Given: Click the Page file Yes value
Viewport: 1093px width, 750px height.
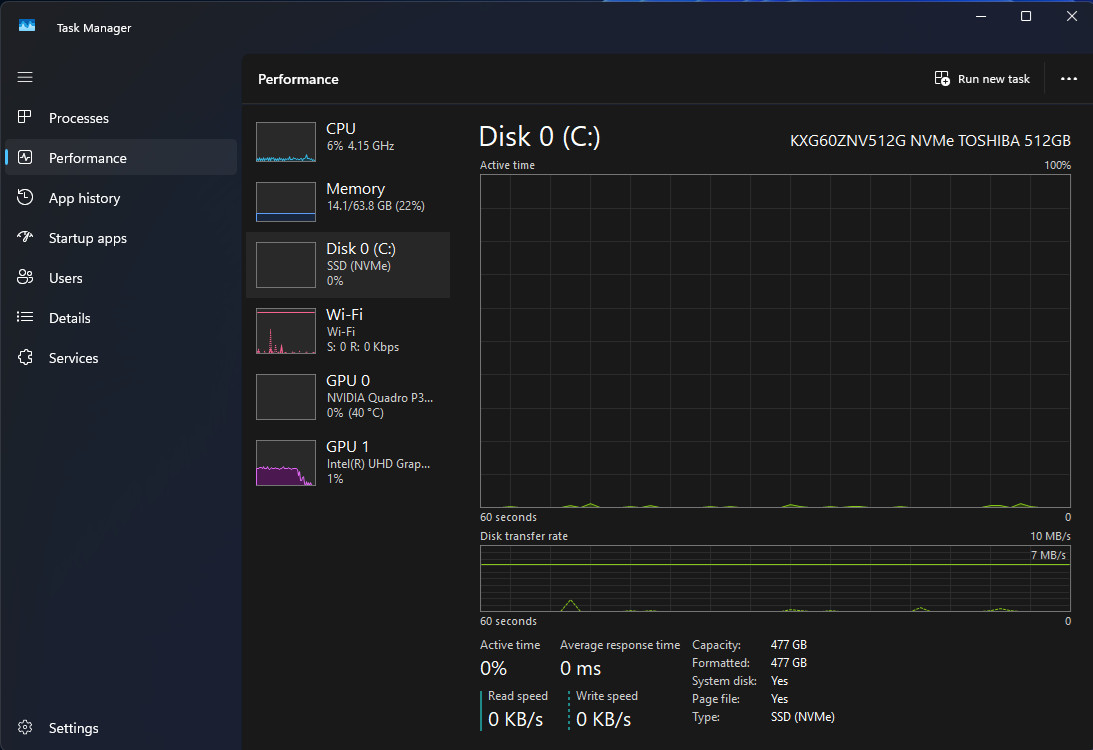Looking at the screenshot, I should [x=779, y=699].
